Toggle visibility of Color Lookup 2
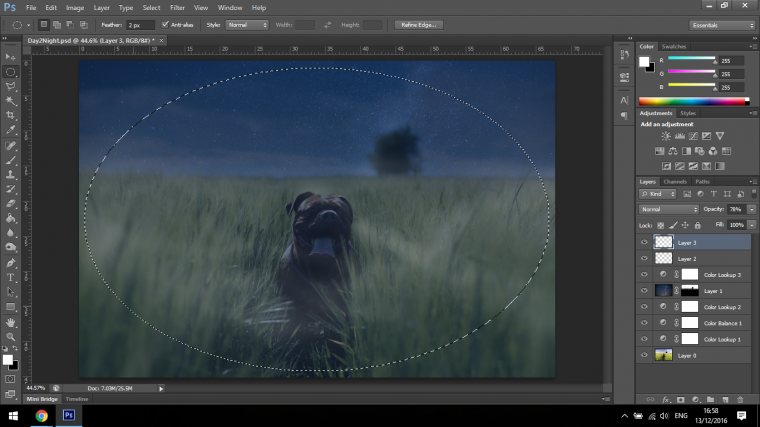760x427 pixels. pos(644,306)
